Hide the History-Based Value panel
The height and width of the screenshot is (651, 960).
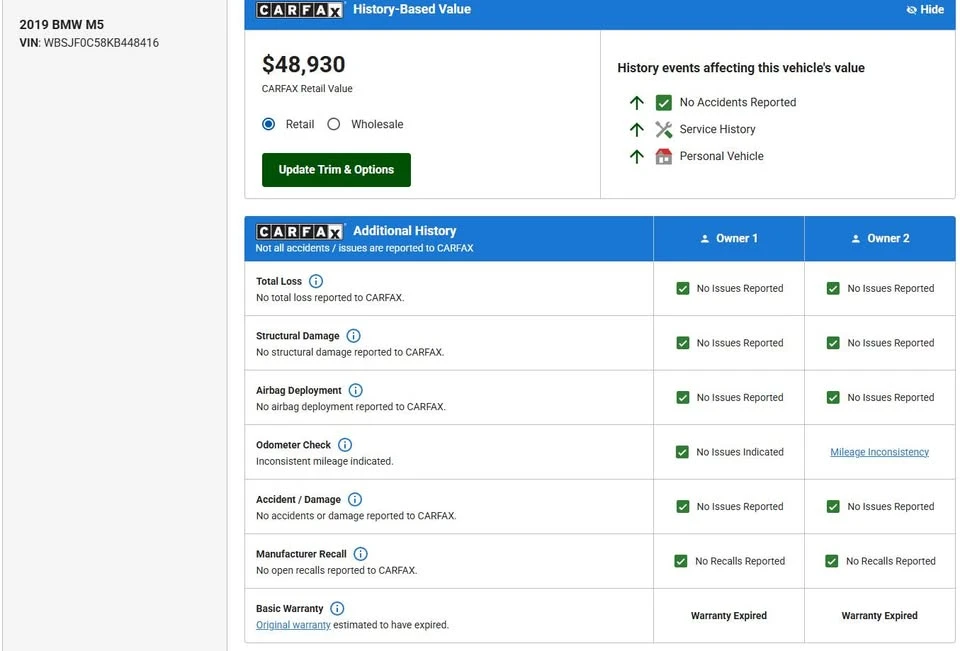click(x=925, y=10)
